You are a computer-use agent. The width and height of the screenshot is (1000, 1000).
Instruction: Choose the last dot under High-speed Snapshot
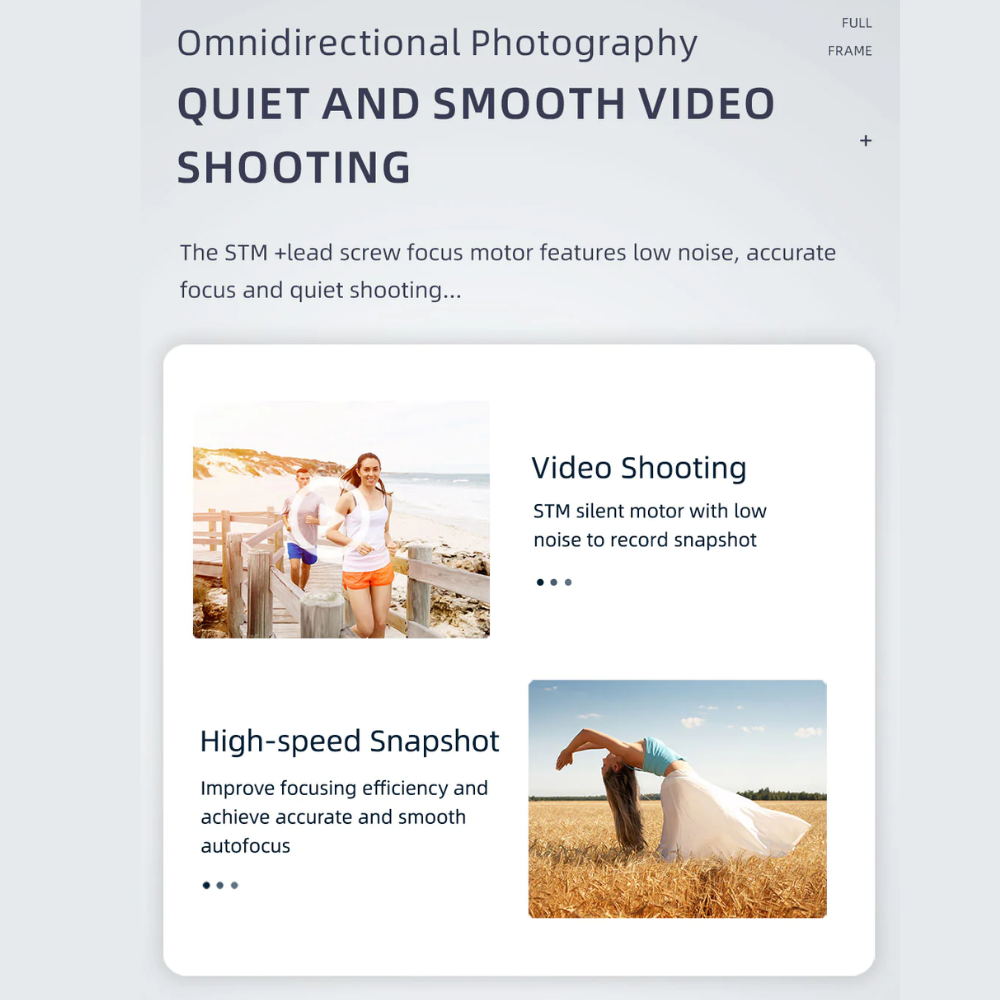[234, 885]
